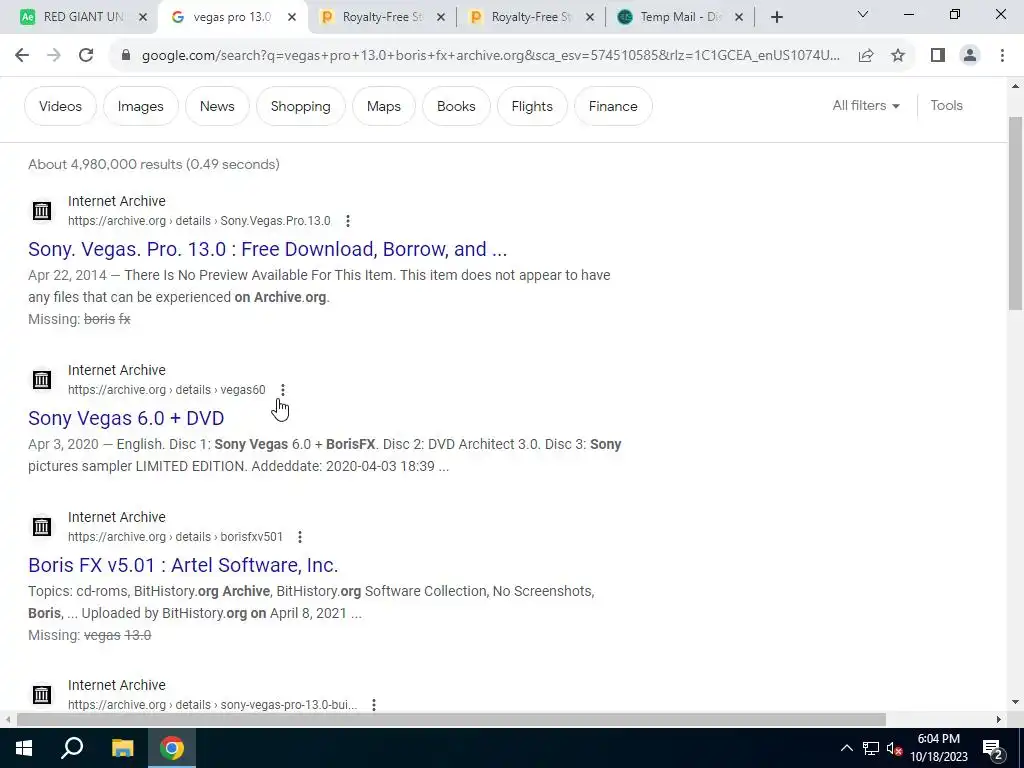Click the horizontal page scrollbar thumb
1024x768 pixels.
[451, 719]
